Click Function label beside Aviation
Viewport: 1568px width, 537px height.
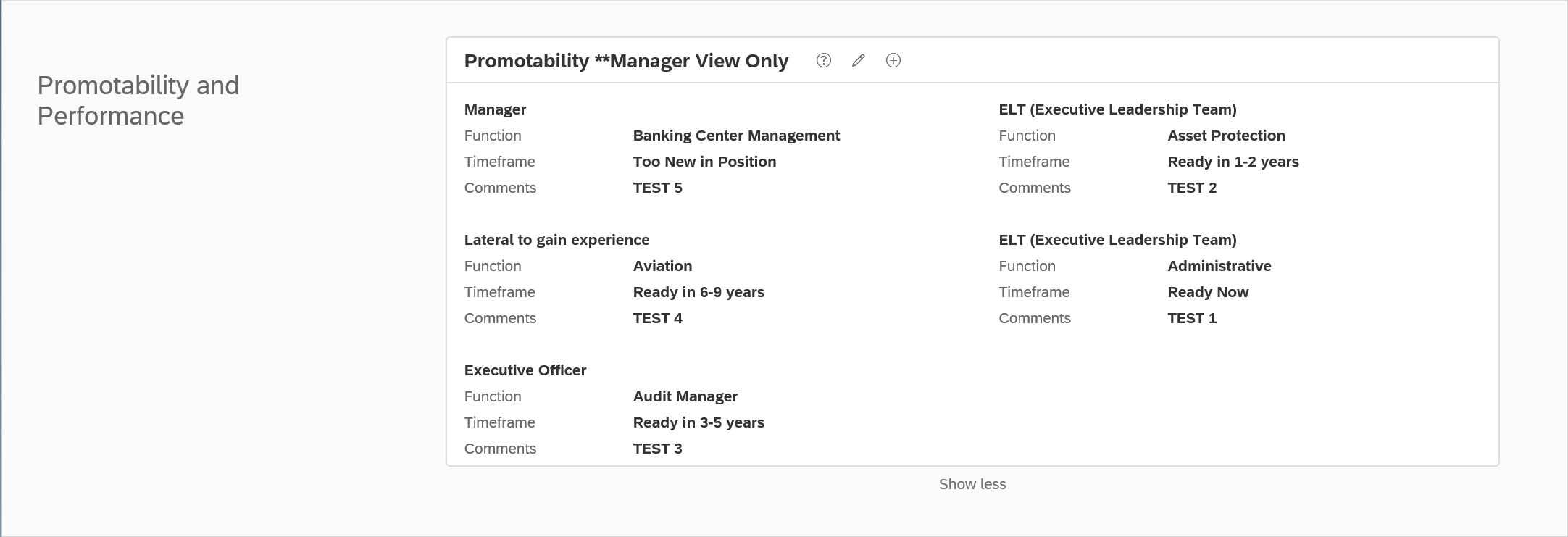pyautogui.click(x=493, y=266)
